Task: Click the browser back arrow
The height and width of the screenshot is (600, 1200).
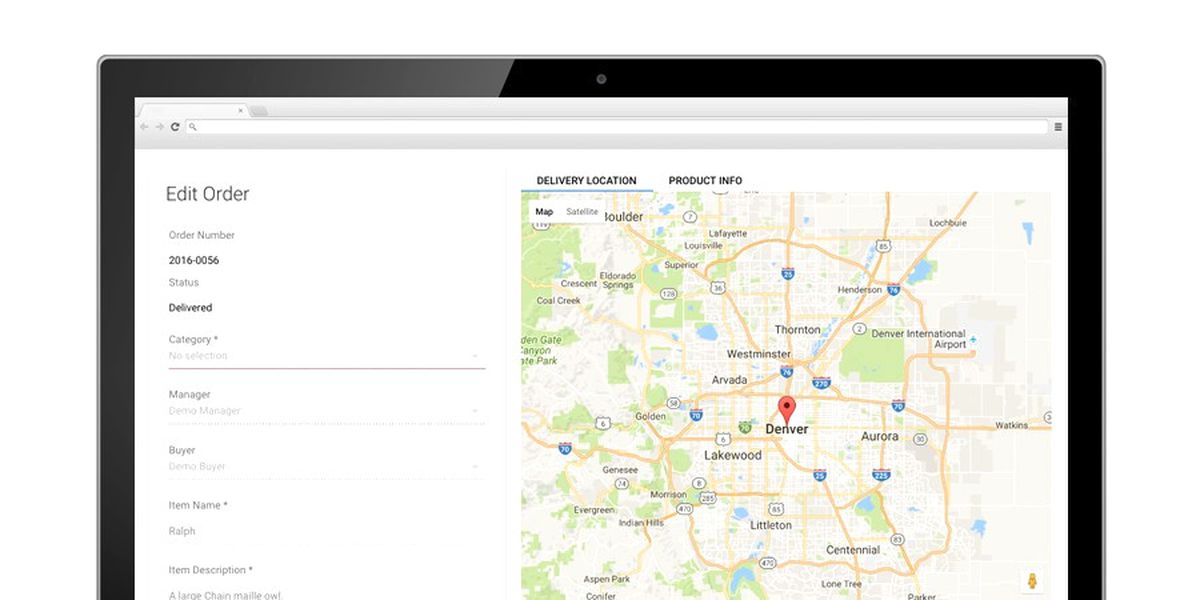Action: (x=144, y=127)
